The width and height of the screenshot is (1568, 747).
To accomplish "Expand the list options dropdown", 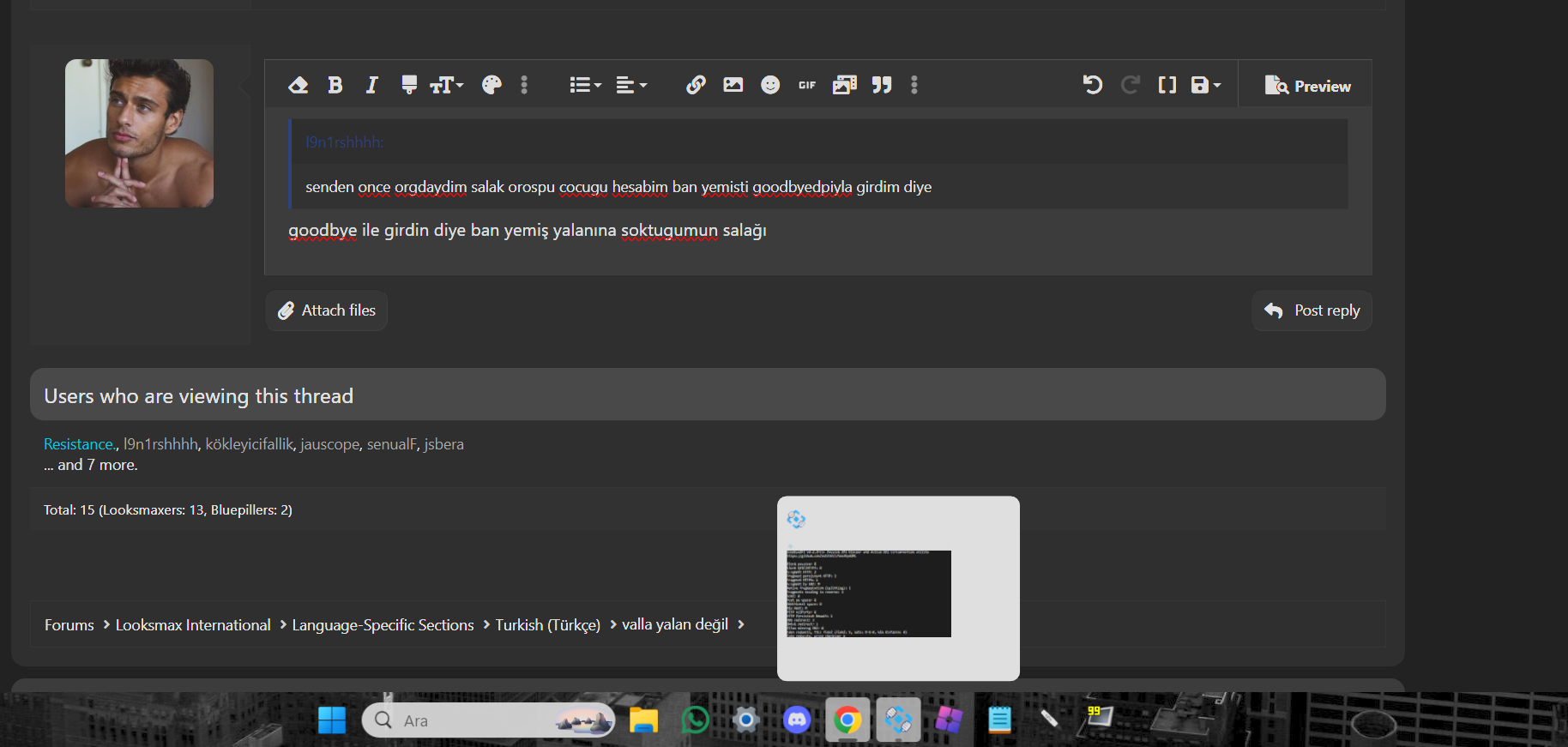I will pos(585,85).
